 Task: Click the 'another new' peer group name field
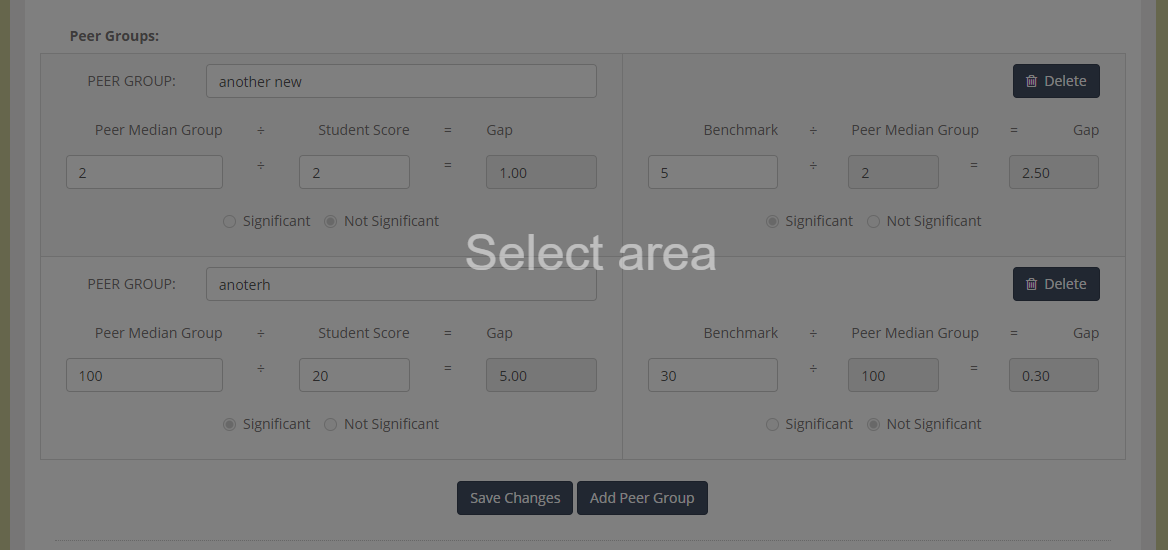[x=402, y=81]
